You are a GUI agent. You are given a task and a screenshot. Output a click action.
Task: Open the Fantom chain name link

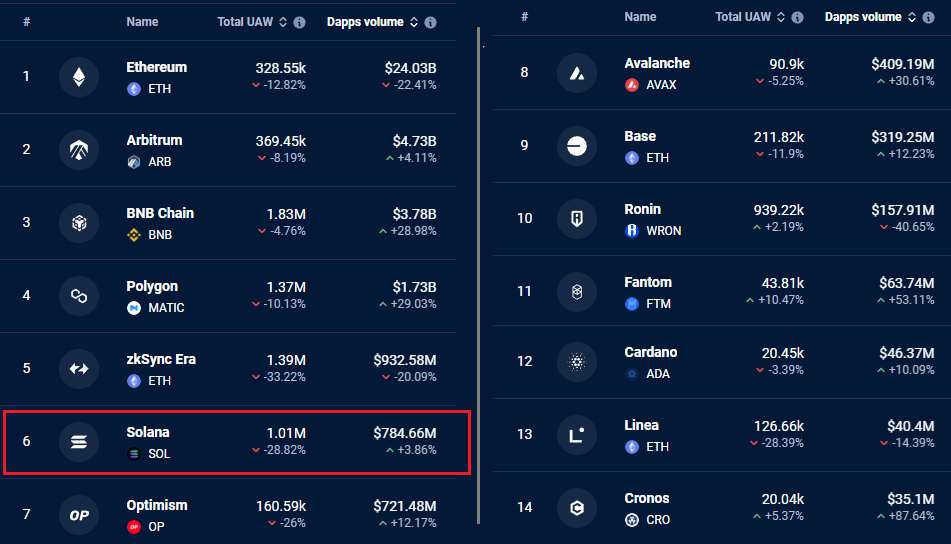coord(648,282)
